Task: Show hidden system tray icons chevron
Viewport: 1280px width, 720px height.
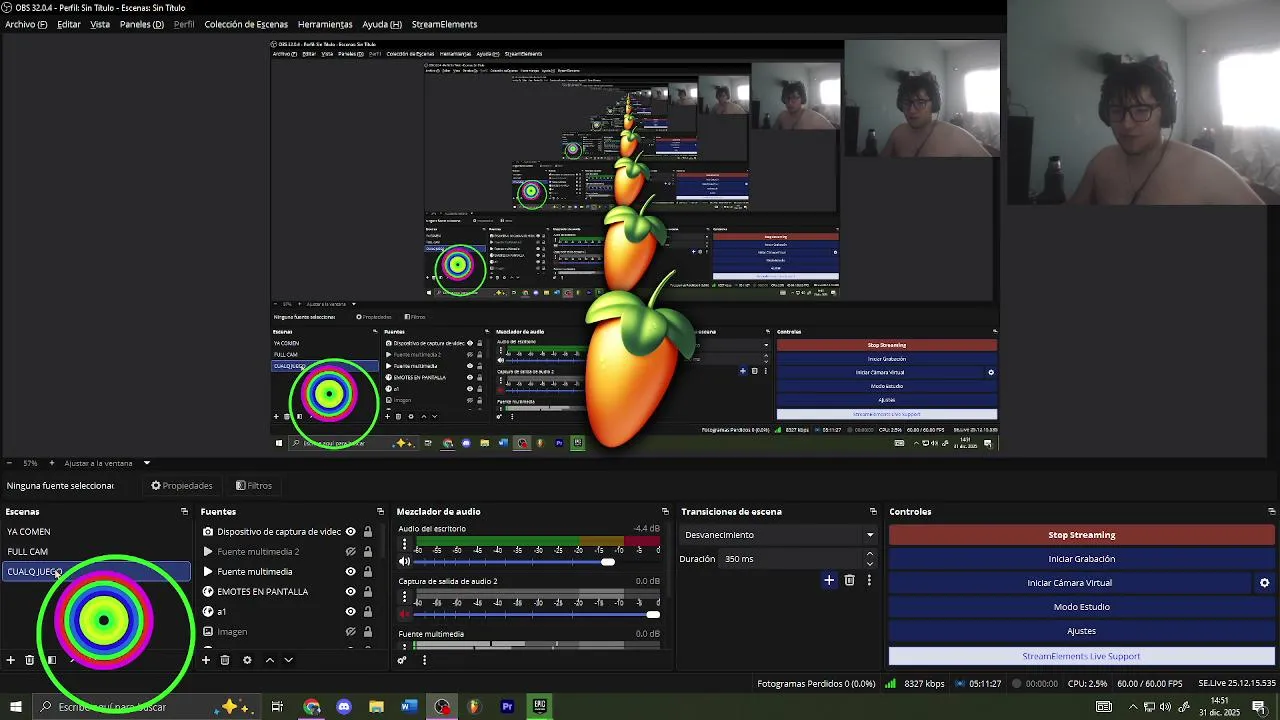Action: click(1133, 707)
